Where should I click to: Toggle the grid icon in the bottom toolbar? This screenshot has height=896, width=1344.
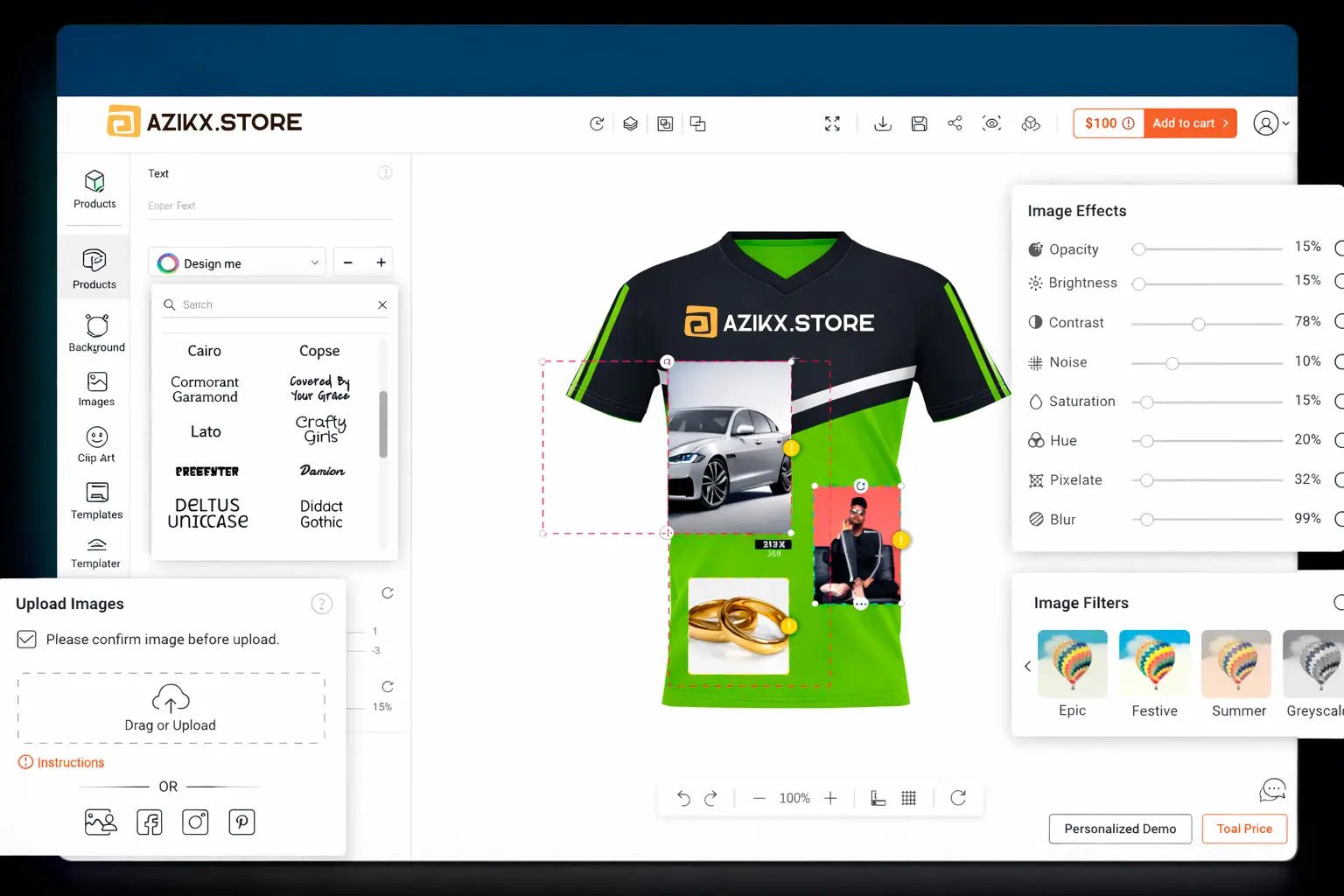coord(908,797)
